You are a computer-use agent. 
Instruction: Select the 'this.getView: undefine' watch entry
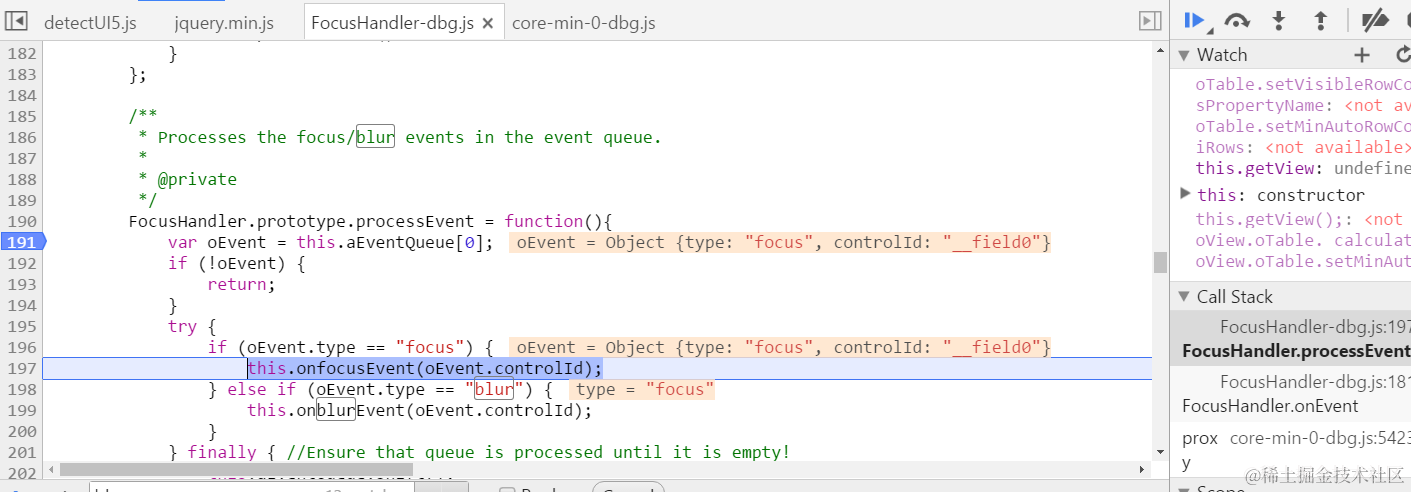coord(1303,168)
